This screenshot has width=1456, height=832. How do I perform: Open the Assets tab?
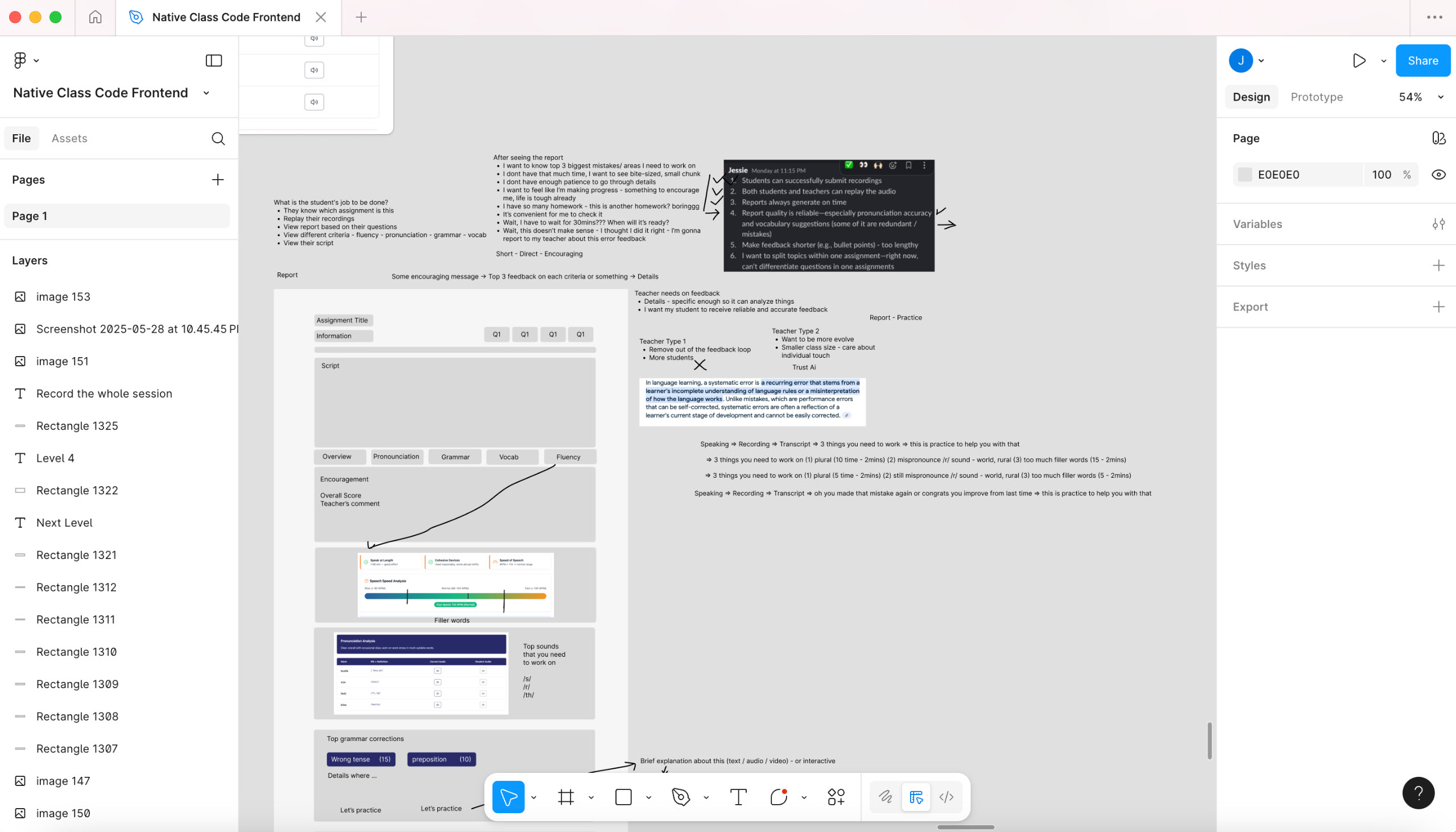pyautogui.click(x=69, y=138)
